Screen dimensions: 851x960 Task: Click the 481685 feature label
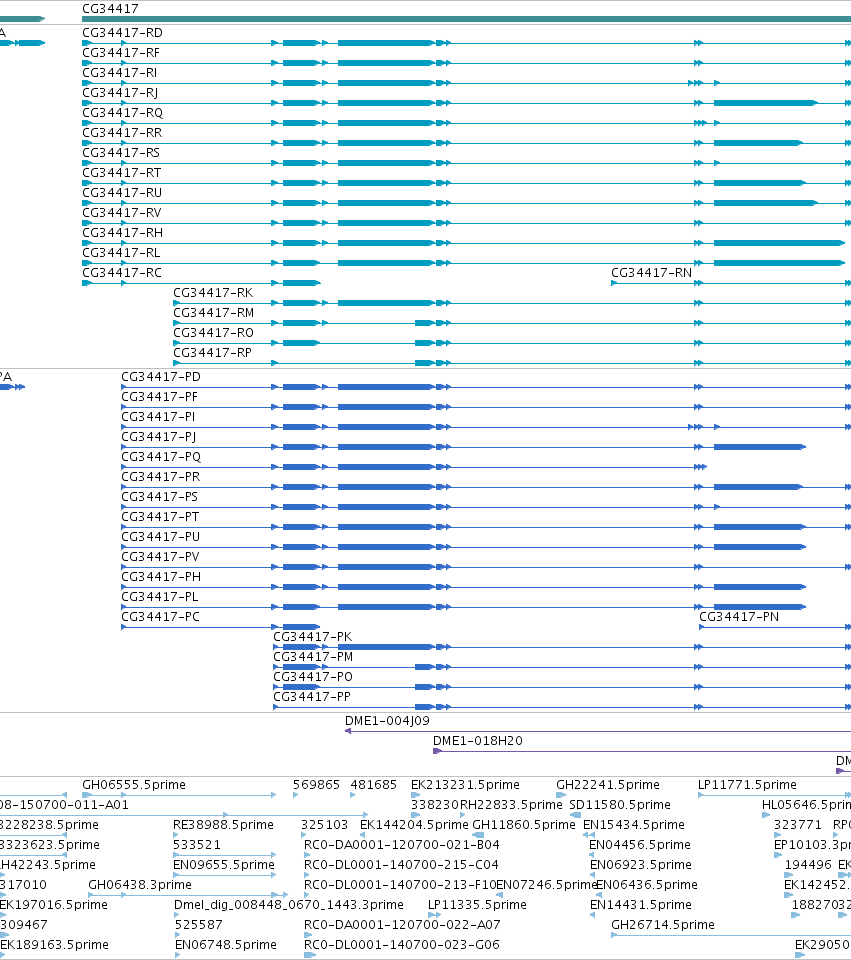pos(373,785)
